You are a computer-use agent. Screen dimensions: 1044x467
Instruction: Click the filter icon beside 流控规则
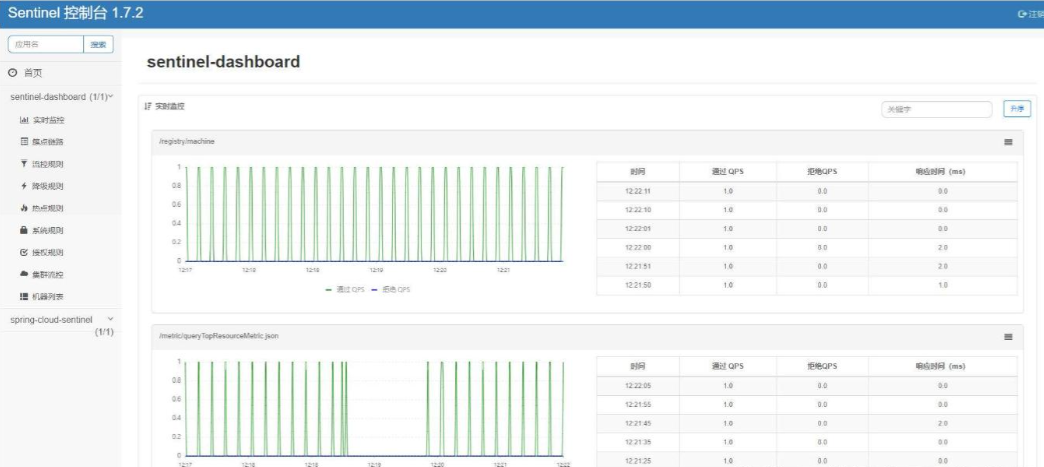[25, 164]
